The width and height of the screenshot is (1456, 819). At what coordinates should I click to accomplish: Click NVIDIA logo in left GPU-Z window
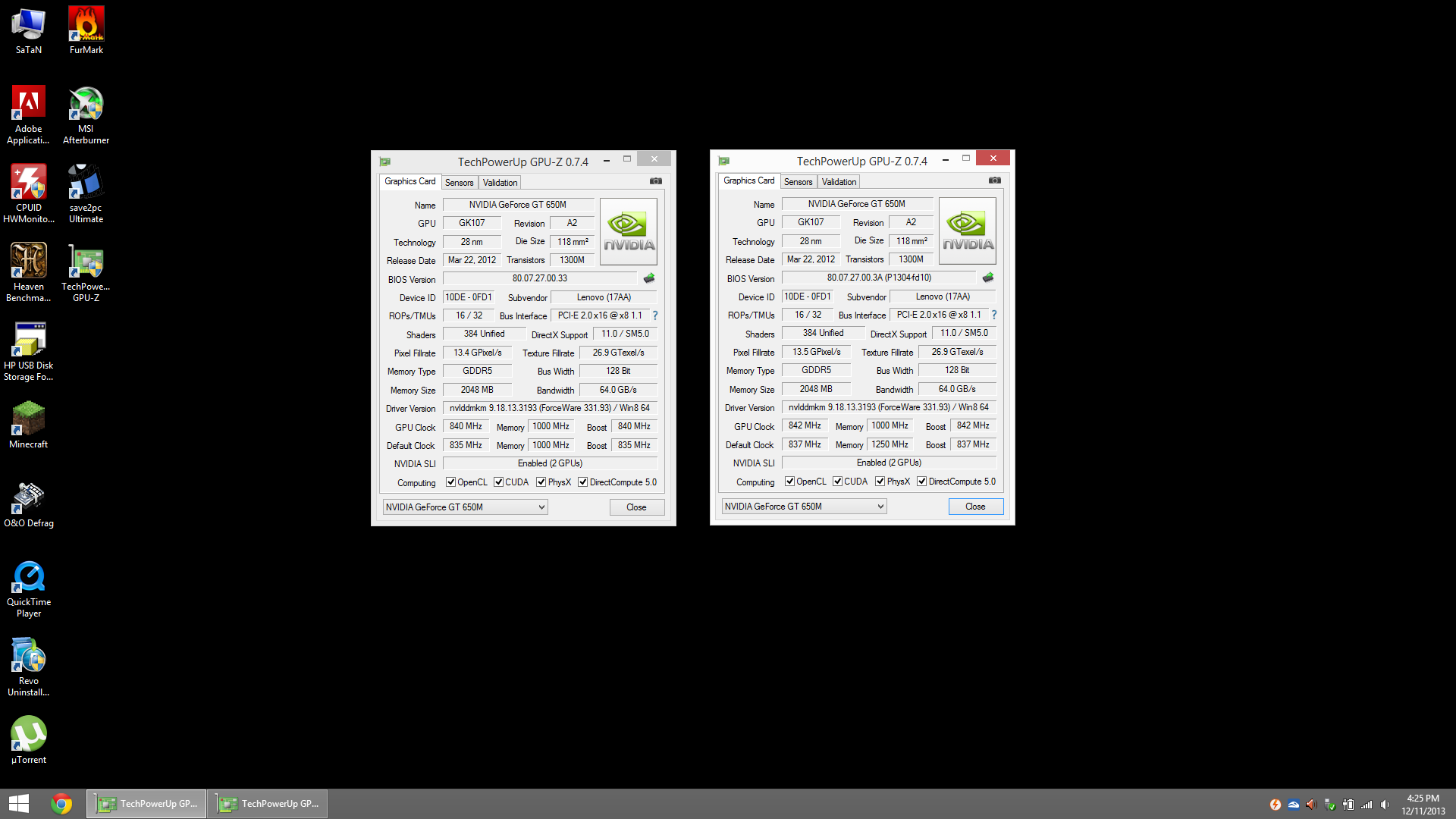629,231
